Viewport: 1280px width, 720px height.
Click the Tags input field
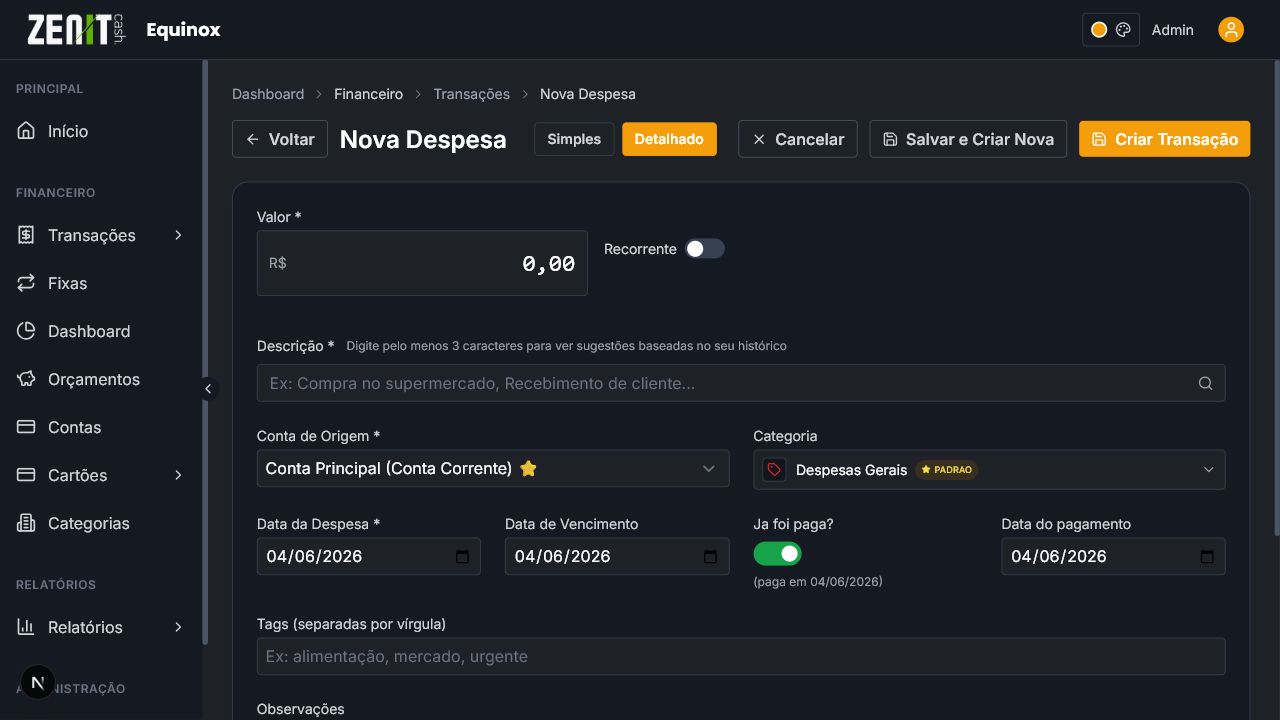[741, 656]
